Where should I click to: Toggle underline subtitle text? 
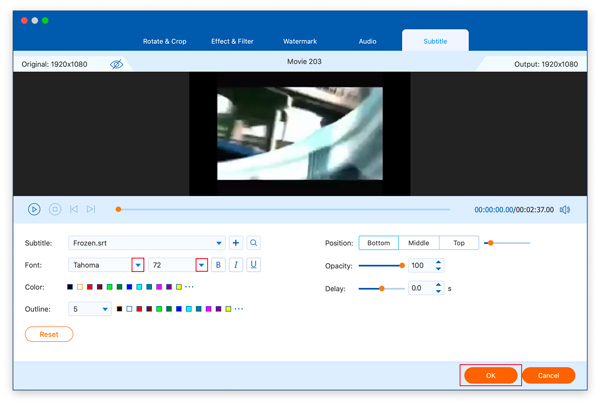[x=254, y=265]
